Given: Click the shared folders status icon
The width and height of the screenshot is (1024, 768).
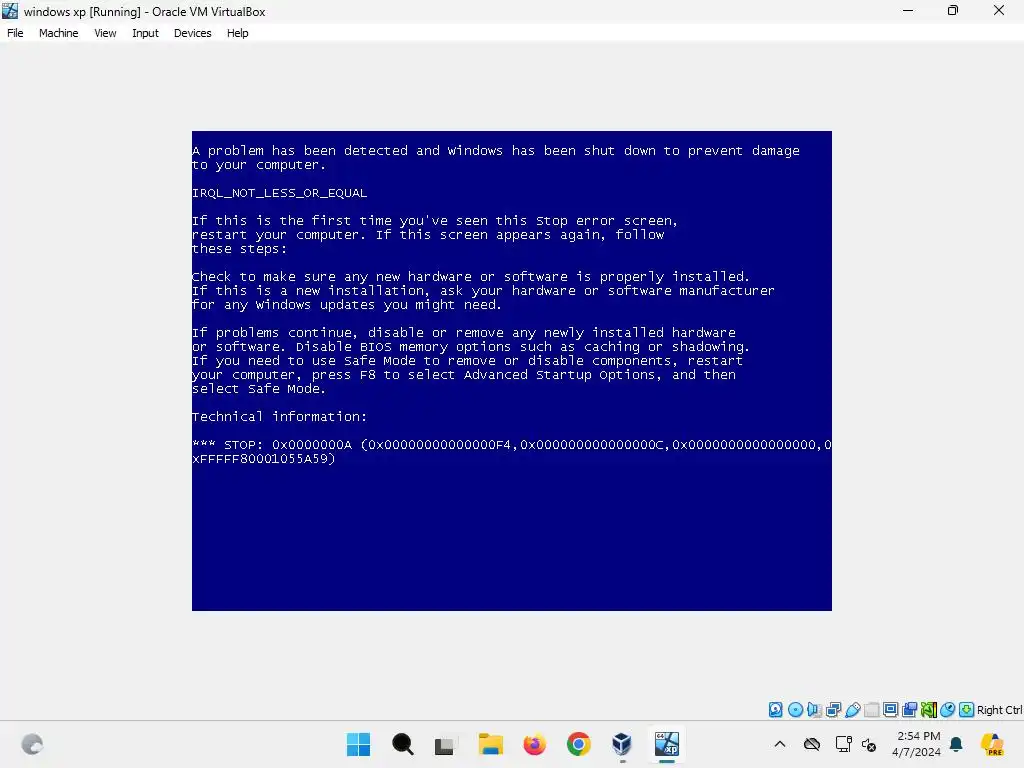Looking at the screenshot, I should coord(871,709).
